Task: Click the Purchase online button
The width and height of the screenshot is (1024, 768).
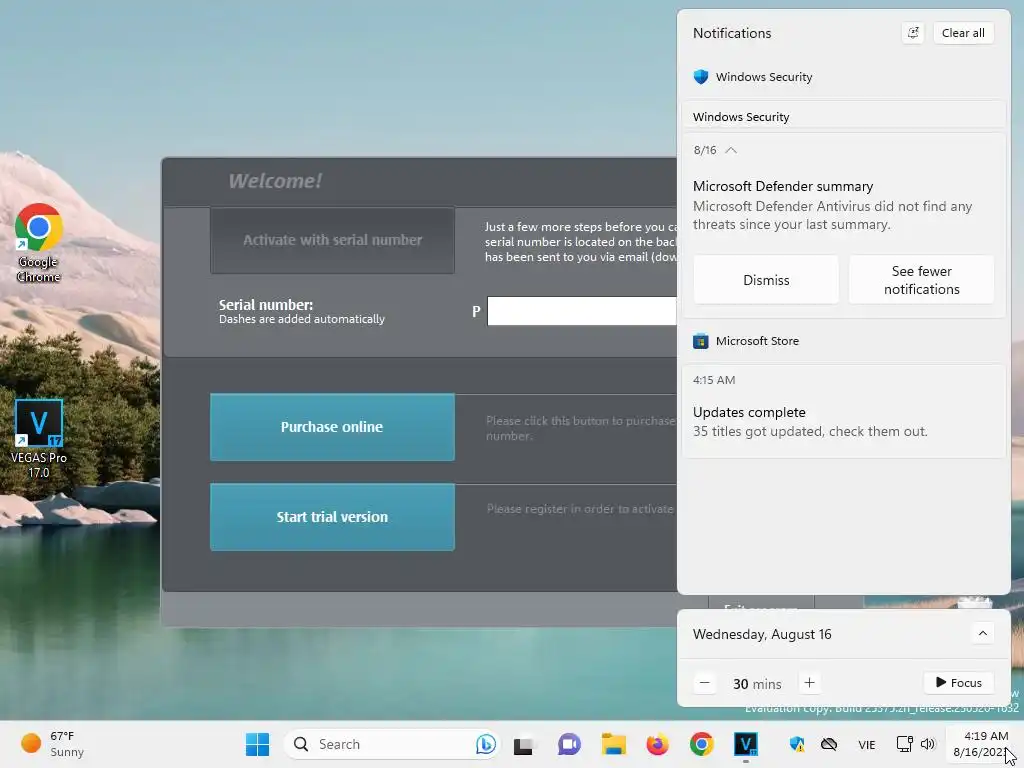Action: click(x=332, y=427)
